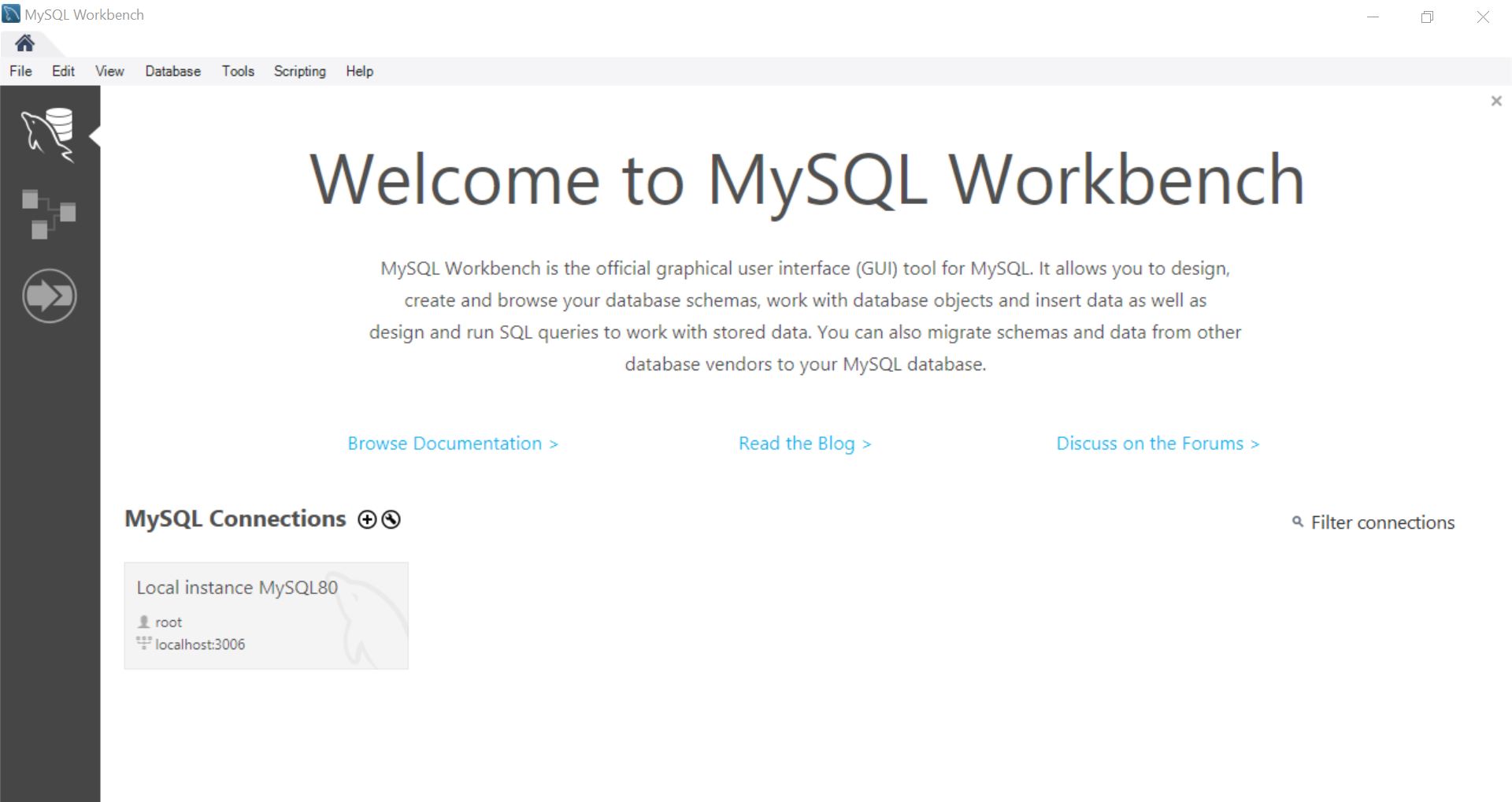Open the Migration wizard sidebar icon
1512x802 pixels.
(49, 296)
